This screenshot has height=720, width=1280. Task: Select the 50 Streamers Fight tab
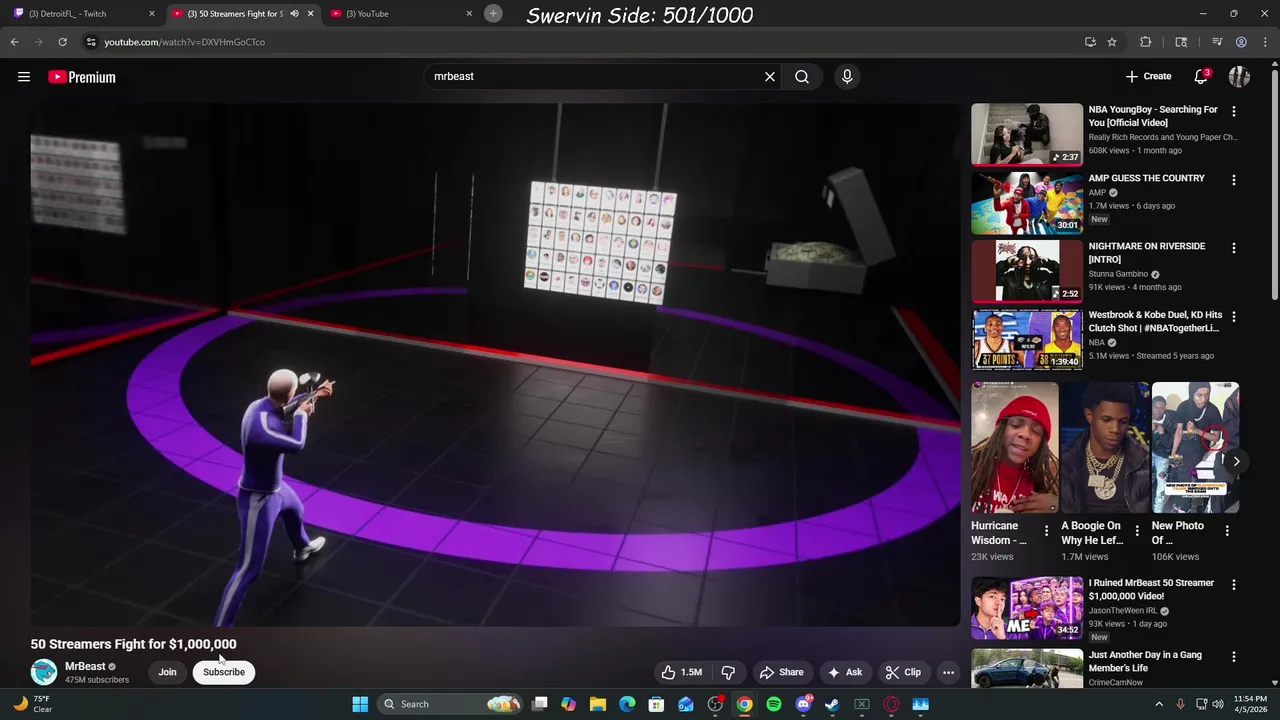[234, 14]
